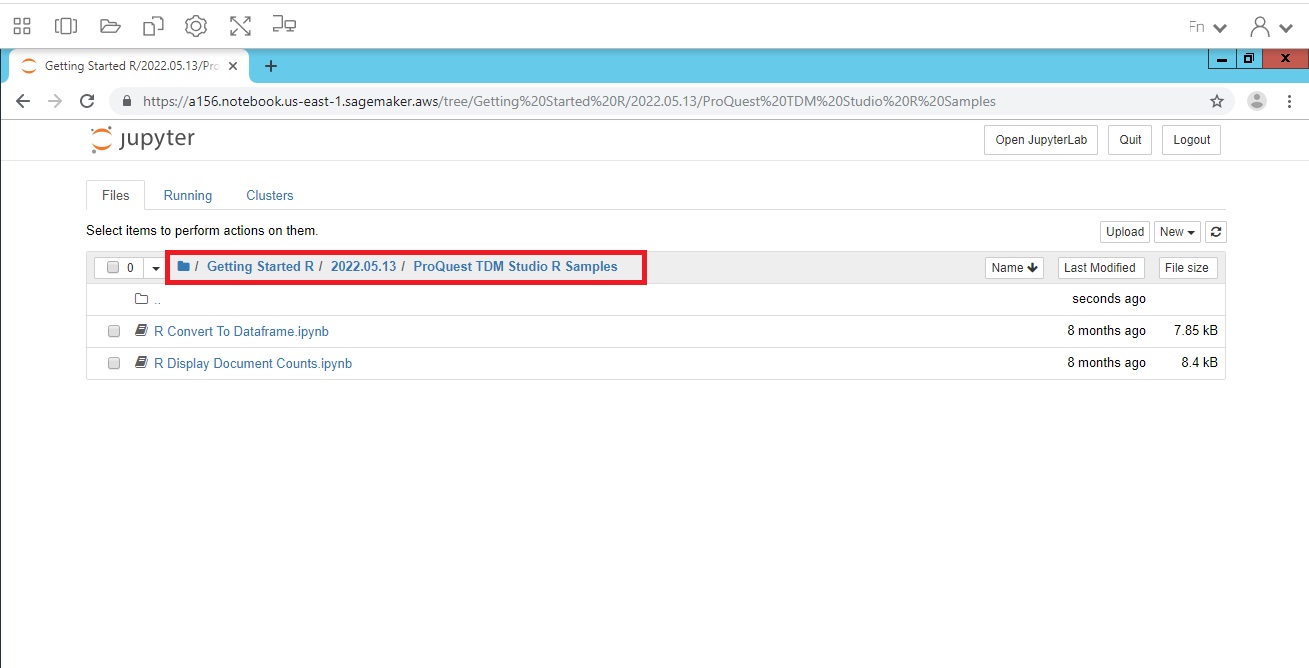Viewport: 1309px width, 668px height.
Task: Open browser three-dot menu
Action: click(x=1290, y=101)
